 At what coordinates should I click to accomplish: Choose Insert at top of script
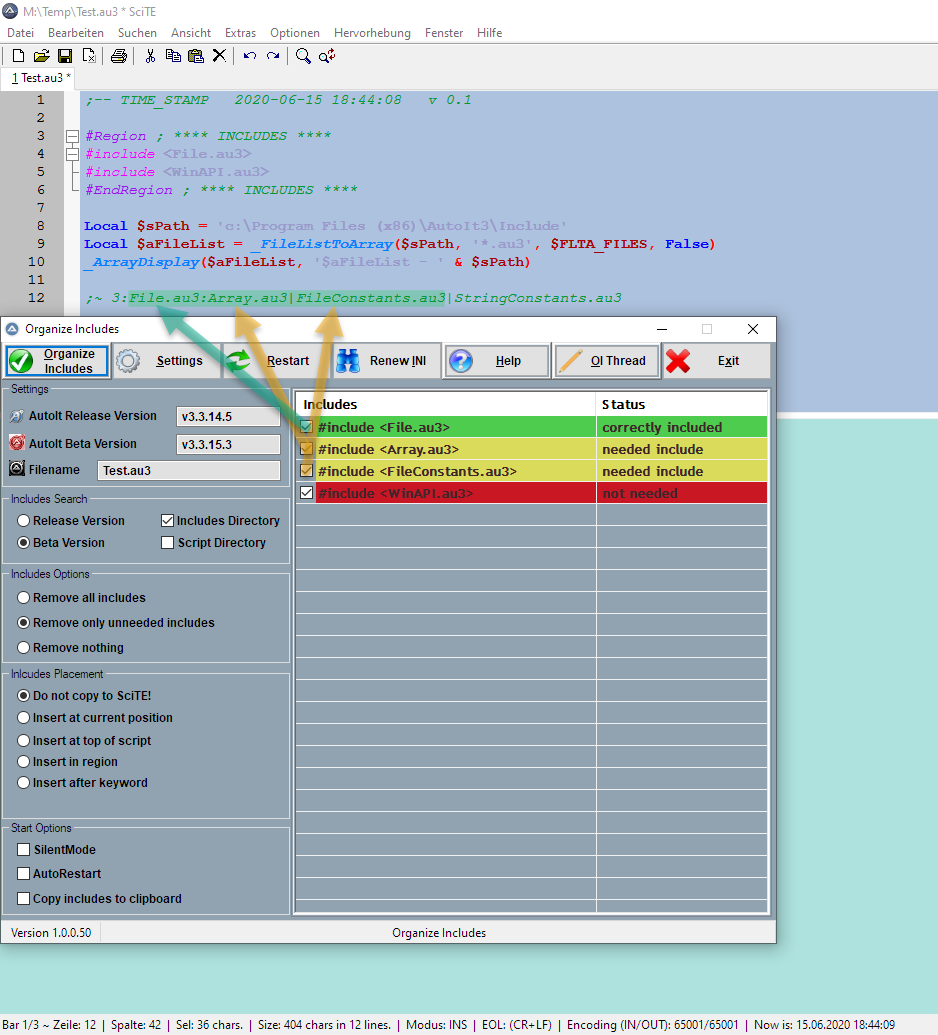pyautogui.click(x=24, y=741)
